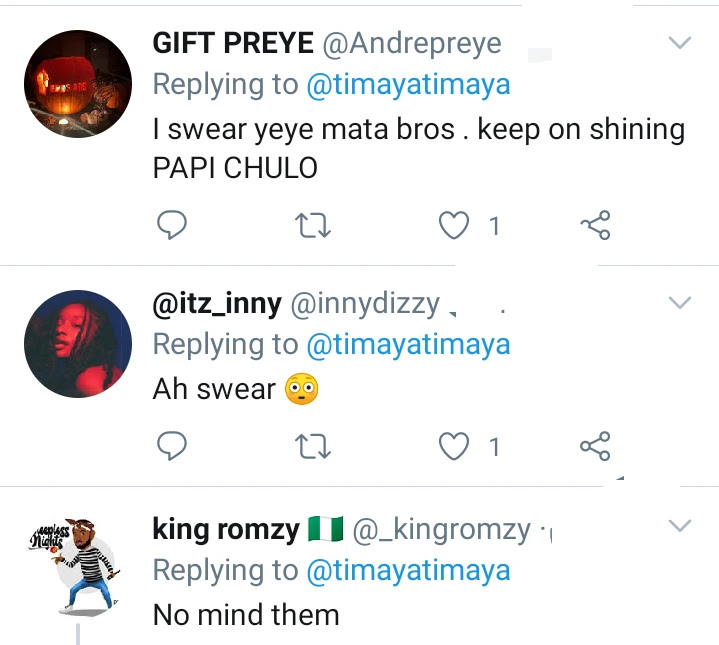Retweet GIFT PREYE's tweet
The width and height of the screenshot is (719, 645).
(x=314, y=227)
